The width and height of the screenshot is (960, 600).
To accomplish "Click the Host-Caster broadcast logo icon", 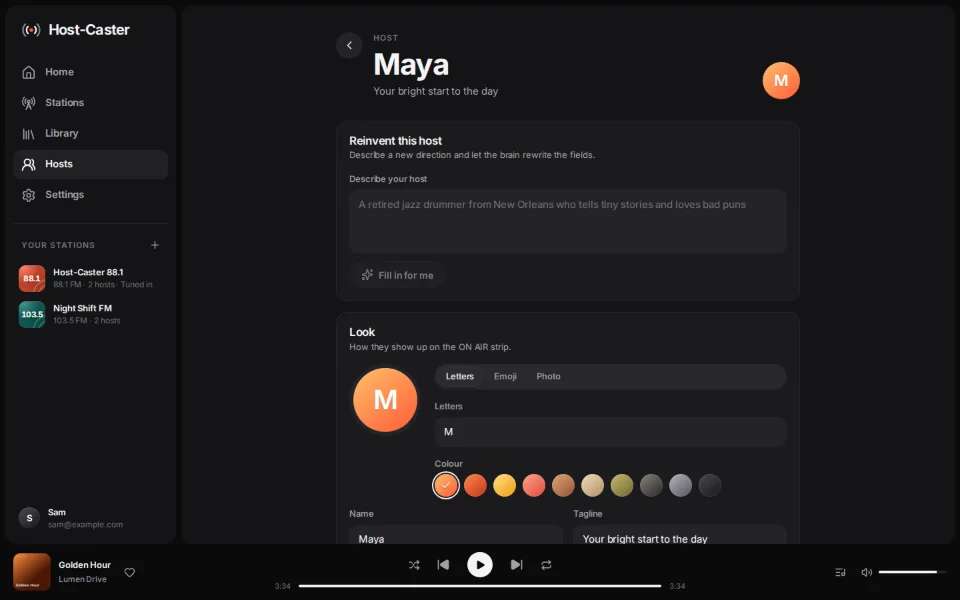I will [31, 29].
